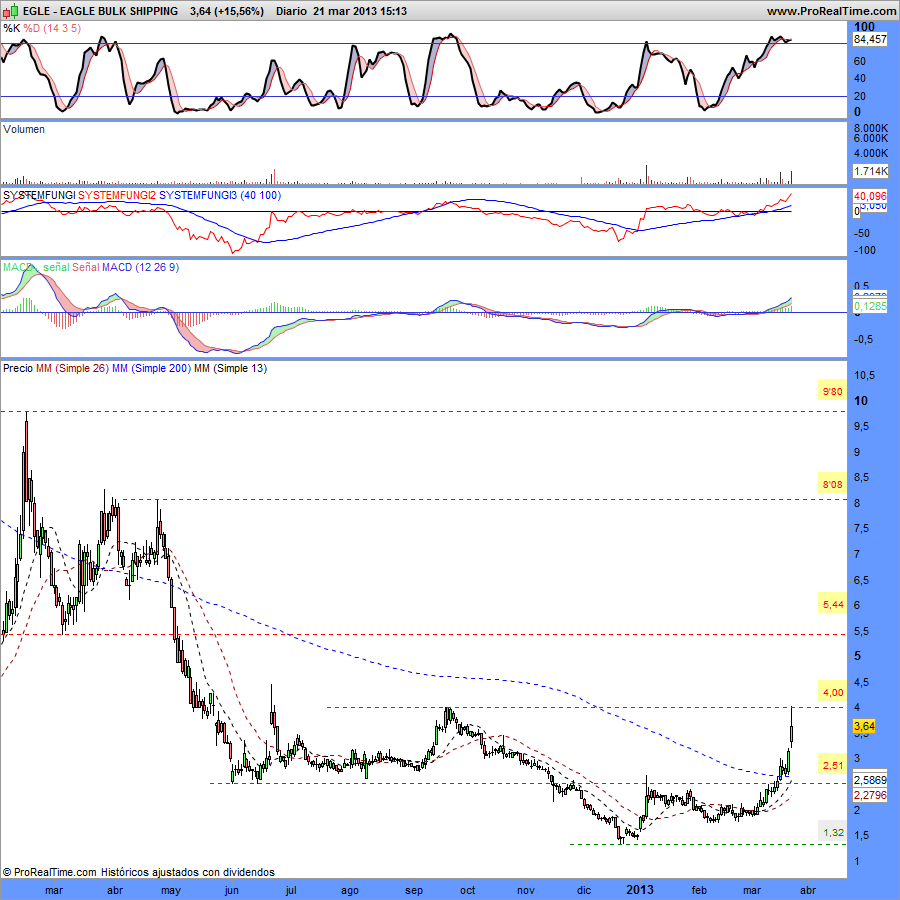
Task: Click the stochastic scale value 100
Action: click(864, 26)
